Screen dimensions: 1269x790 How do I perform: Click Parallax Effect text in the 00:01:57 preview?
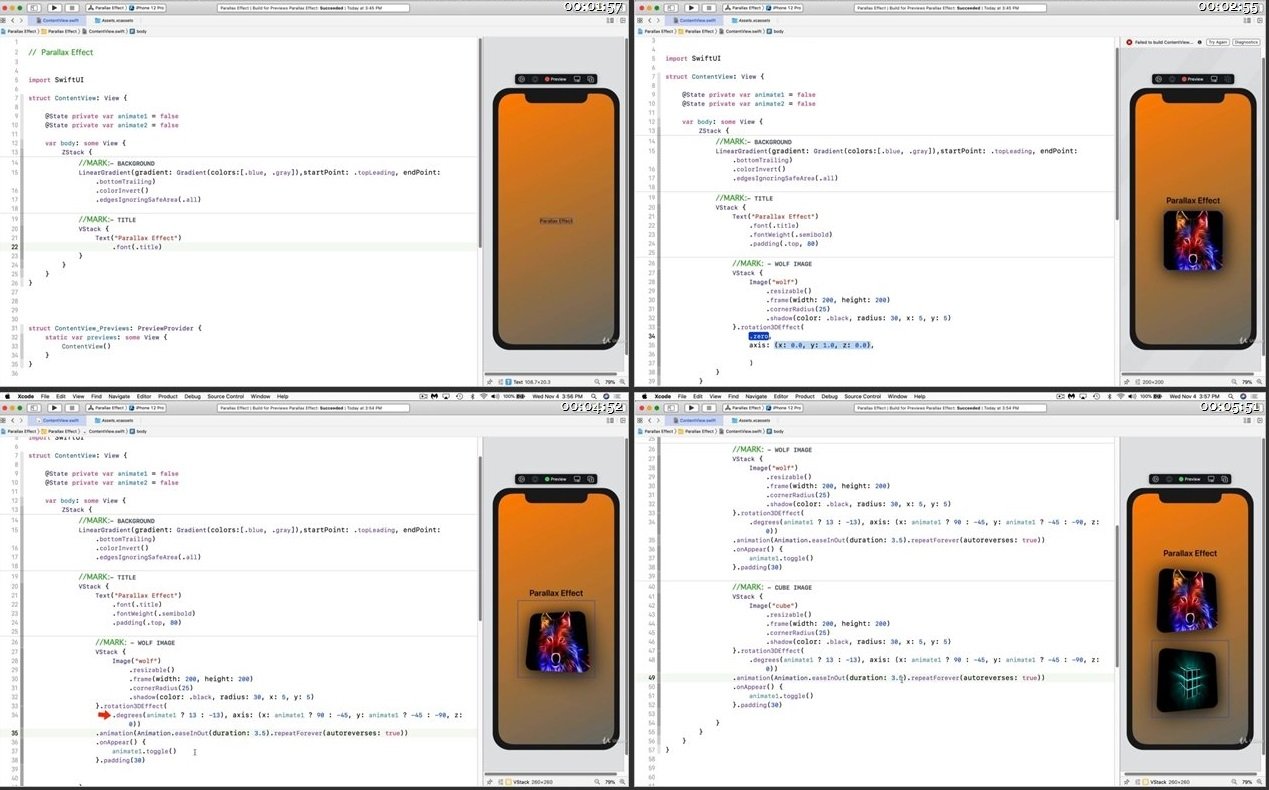click(557, 220)
